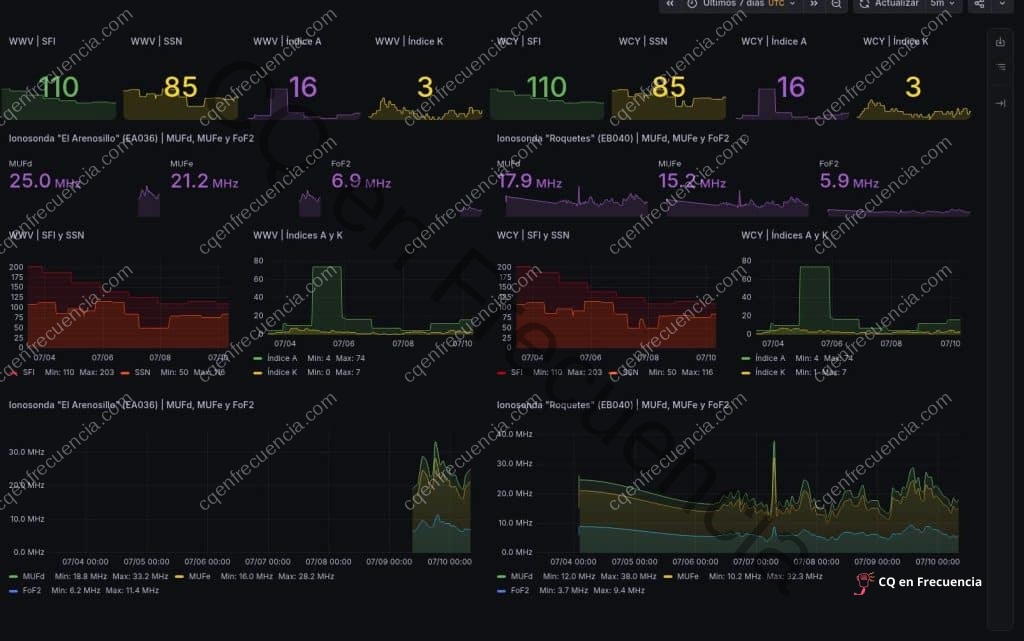Click the El Arenosillo MUFd 25.0 MHz stat

coord(44,181)
